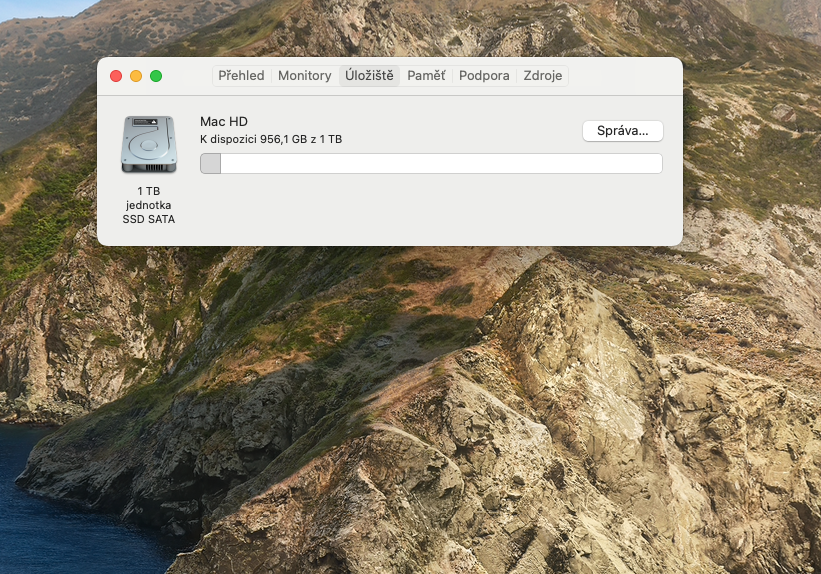Click the '1 TB jednotka SSD SATA' label
Image resolution: width=821 pixels, height=574 pixels.
[149, 205]
